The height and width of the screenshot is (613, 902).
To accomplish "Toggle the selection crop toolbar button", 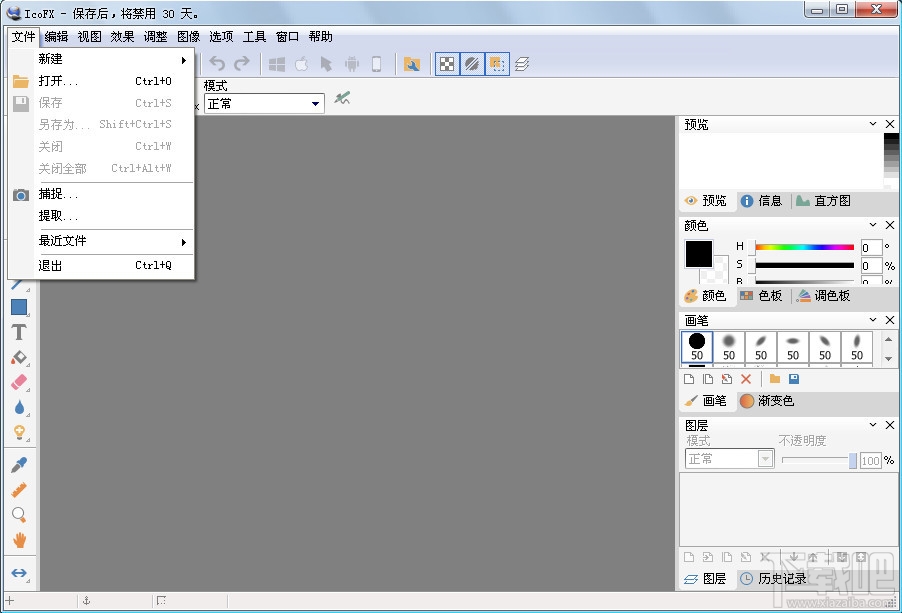I will pos(496,63).
